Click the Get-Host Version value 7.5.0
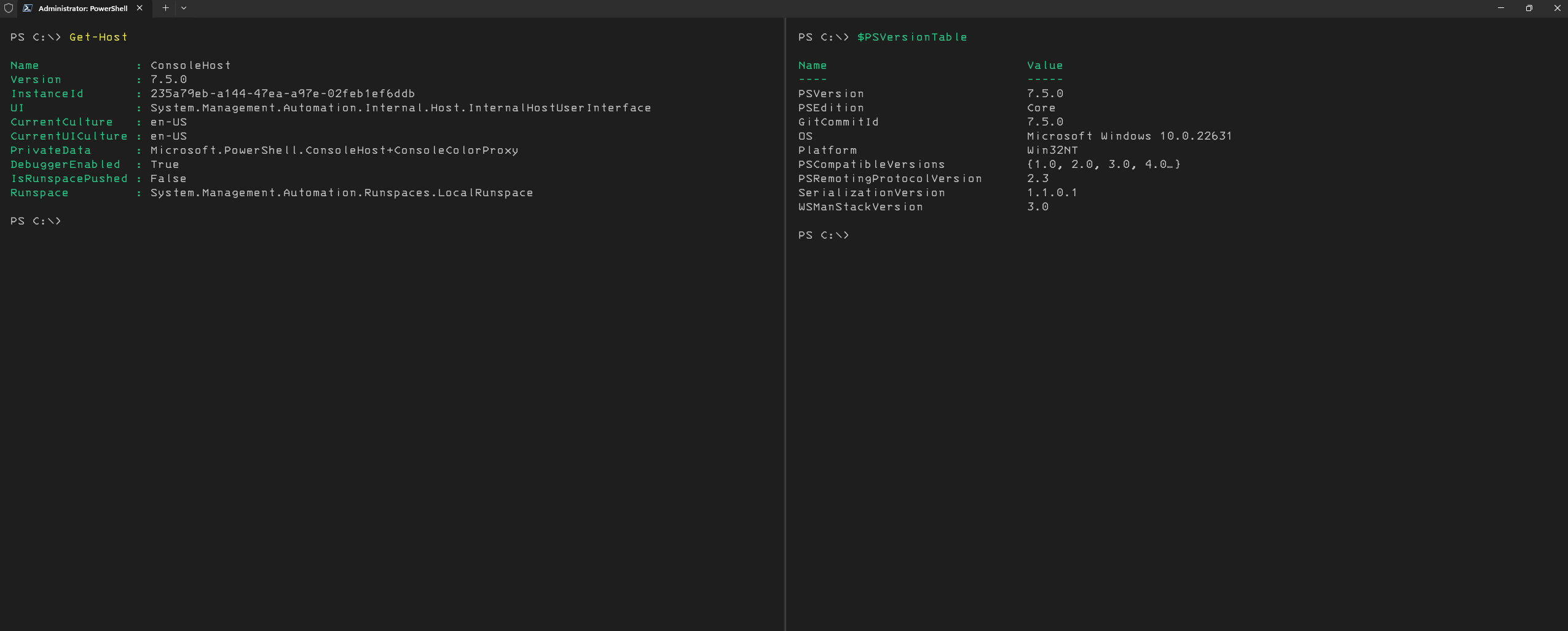The height and width of the screenshot is (631, 1568). point(168,79)
